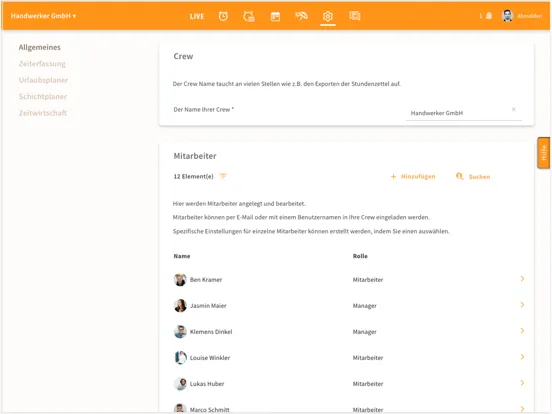Open the time tracking clock icon
This screenshot has width=552, height=414.
click(x=223, y=16)
